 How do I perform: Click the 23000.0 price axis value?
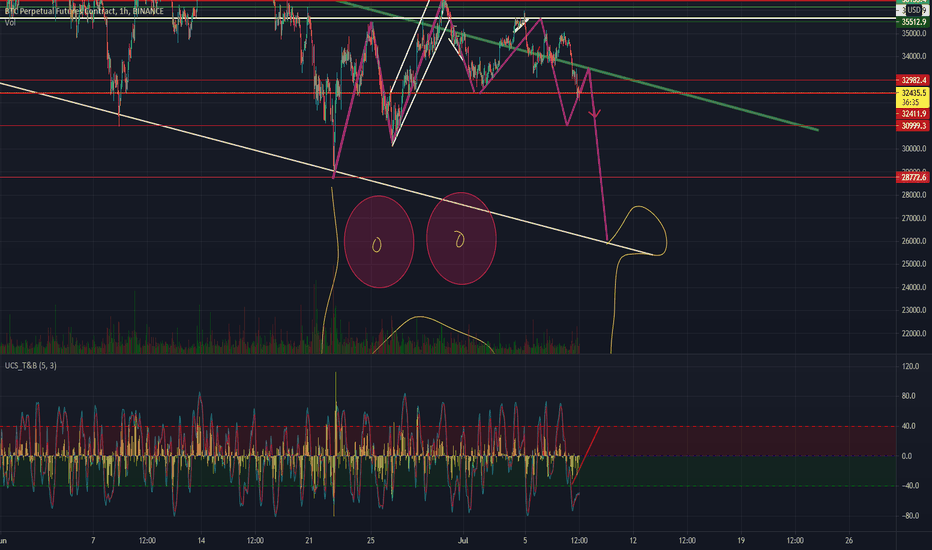pos(914,310)
